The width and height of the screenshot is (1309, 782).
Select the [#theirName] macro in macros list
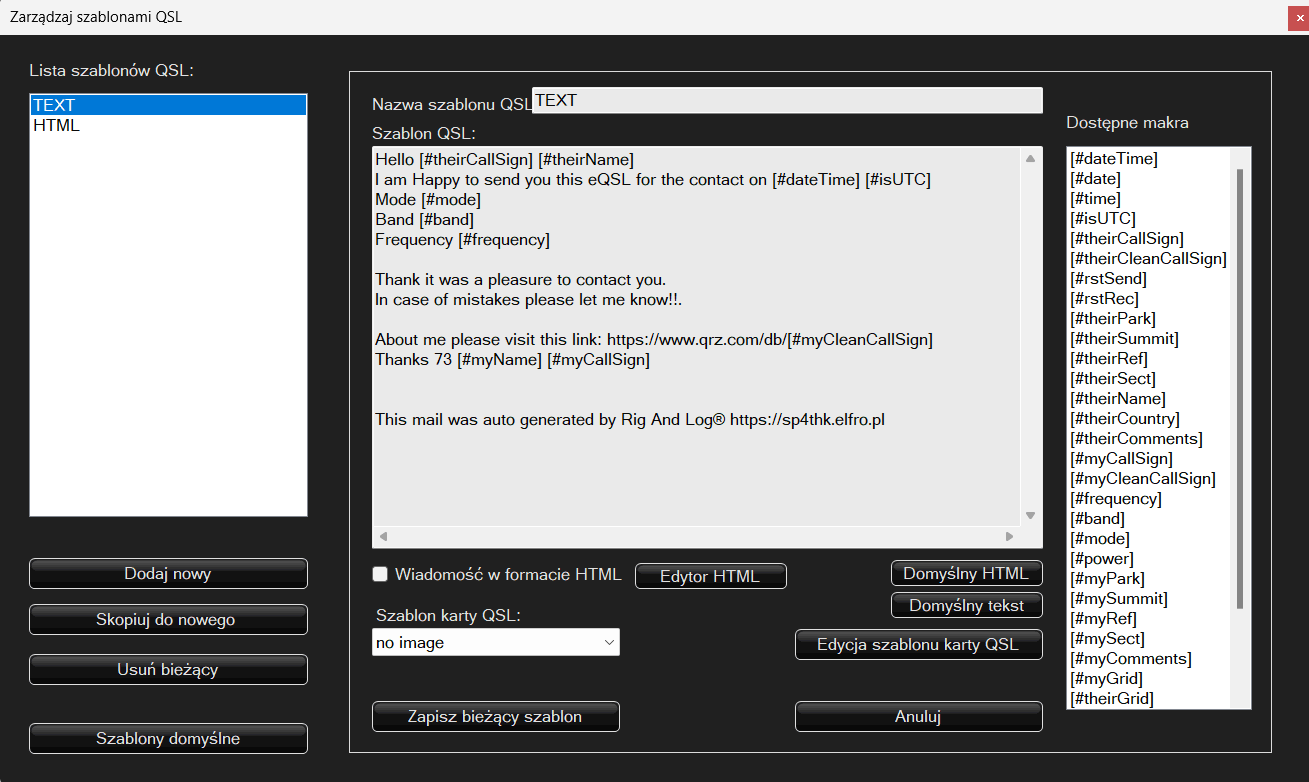pyautogui.click(x=1118, y=399)
